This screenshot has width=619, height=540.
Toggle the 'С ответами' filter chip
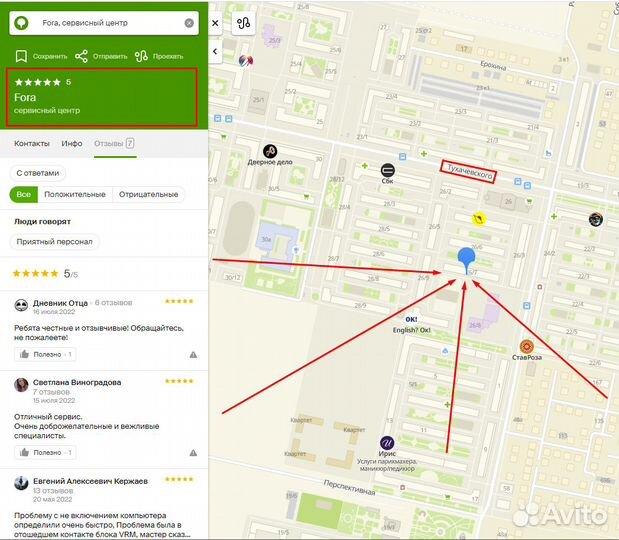click(x=37, y=172)
